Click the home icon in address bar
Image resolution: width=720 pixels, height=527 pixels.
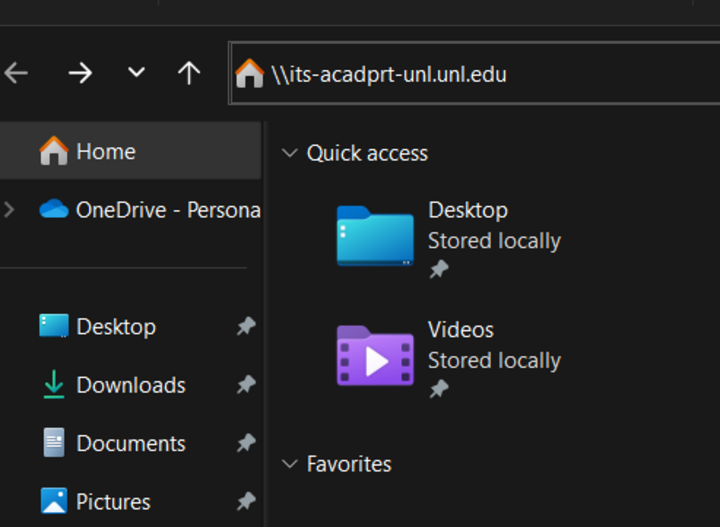(249, 74)
